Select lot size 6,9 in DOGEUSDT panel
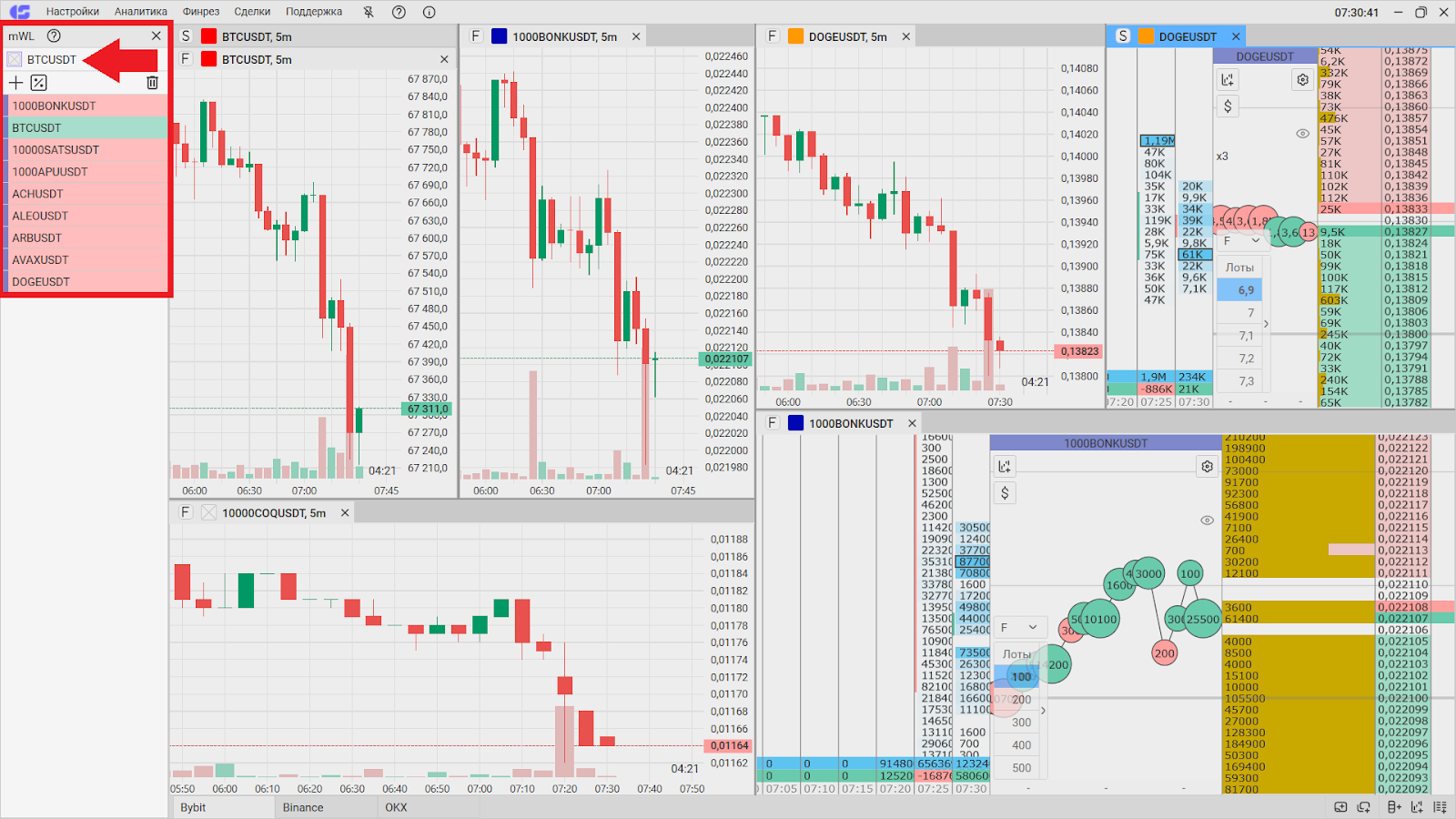The image size is (1456, 819). click(x=1239, y=290)
